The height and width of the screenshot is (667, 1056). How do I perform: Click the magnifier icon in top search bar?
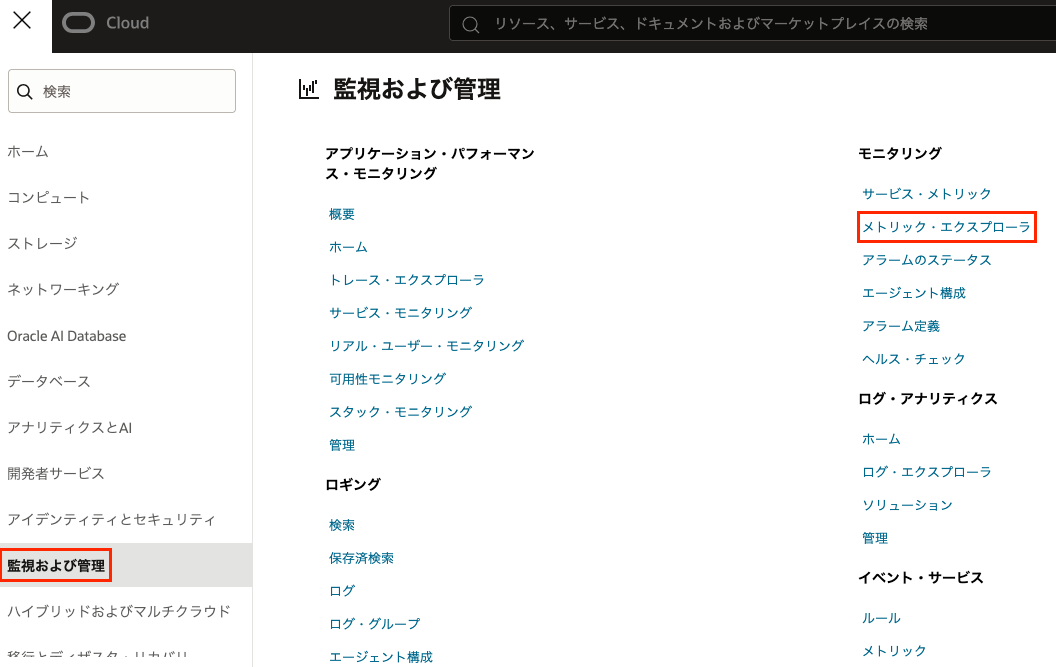(x=471, y=25)
